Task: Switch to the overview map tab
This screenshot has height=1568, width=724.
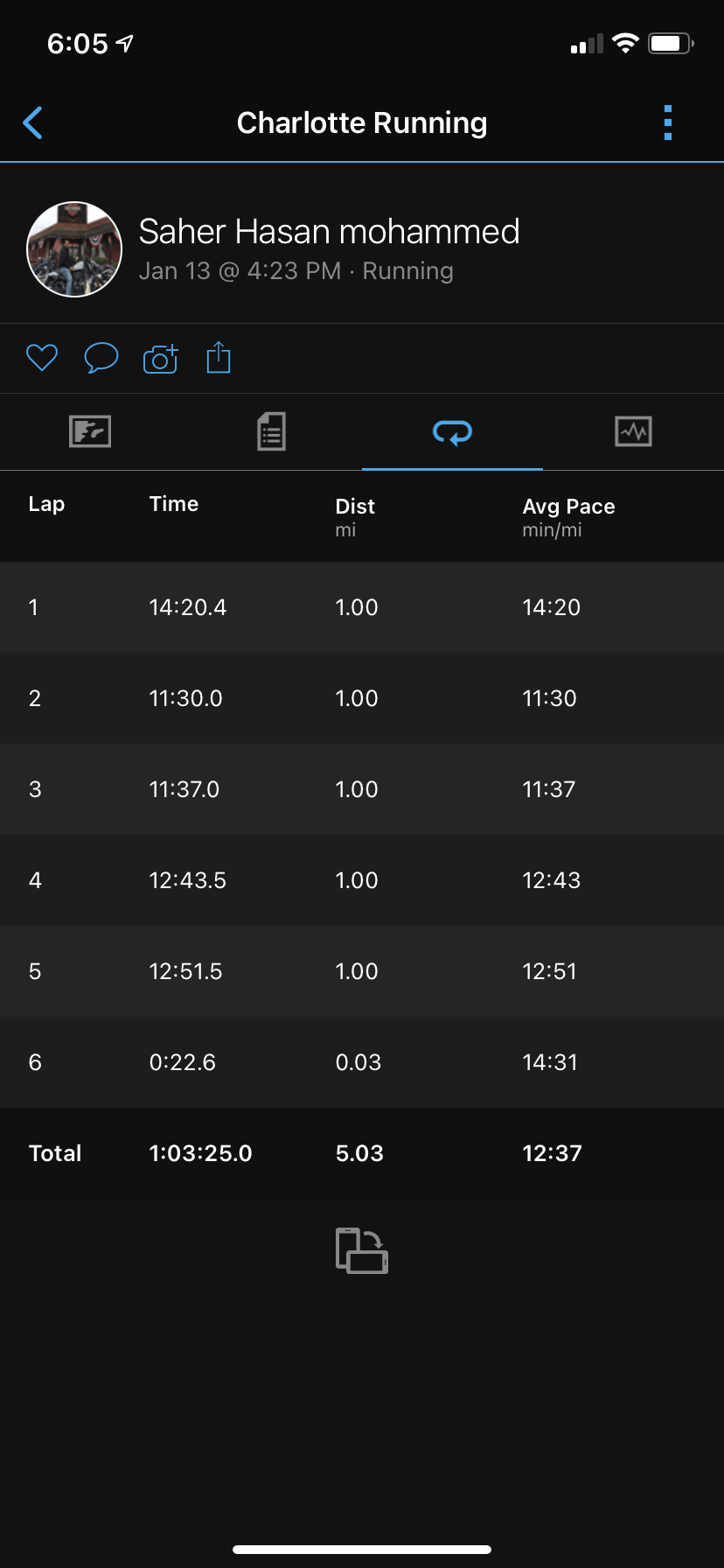Action: coord(90,431)
